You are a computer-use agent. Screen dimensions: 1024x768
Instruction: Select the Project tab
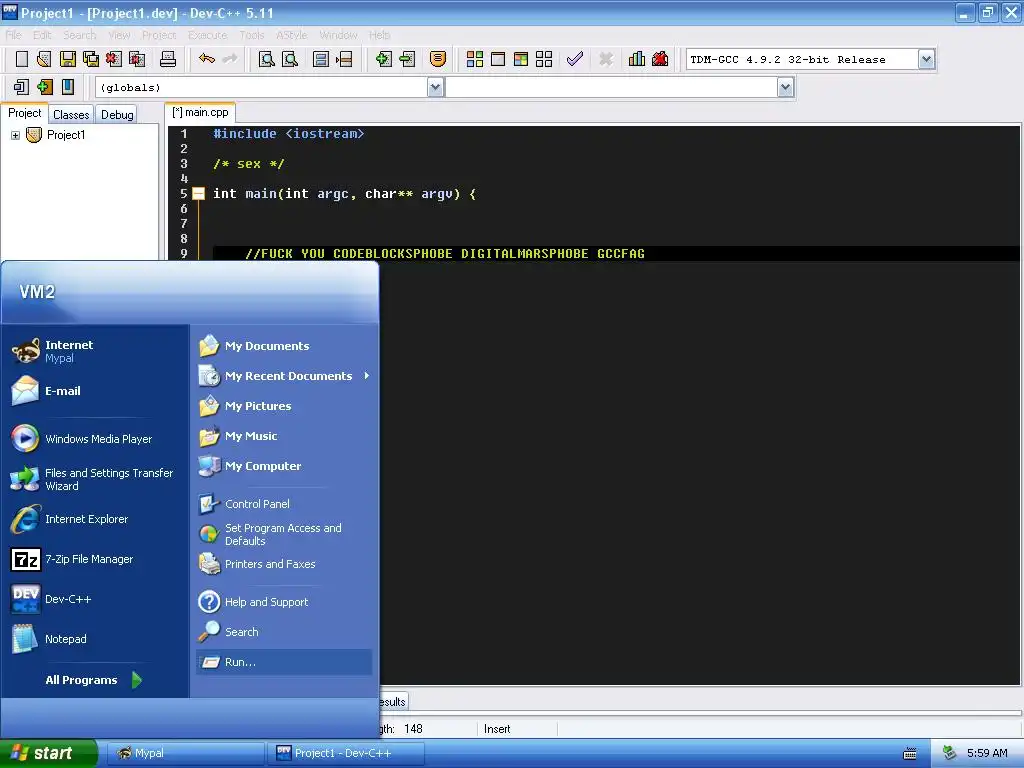(x=24, y=113)
